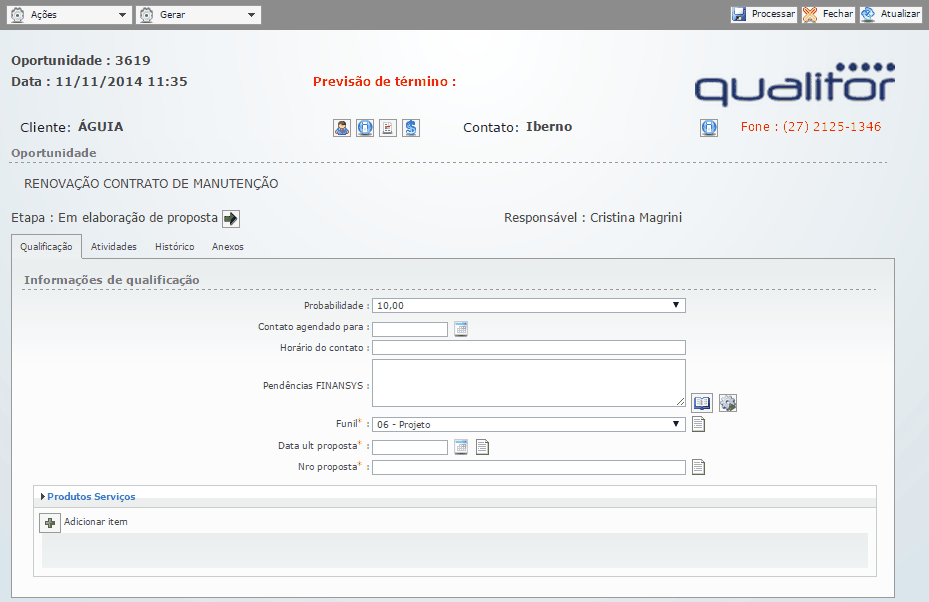Click the Previsão de término label
The image size is (929, 602).
point(385,82)
